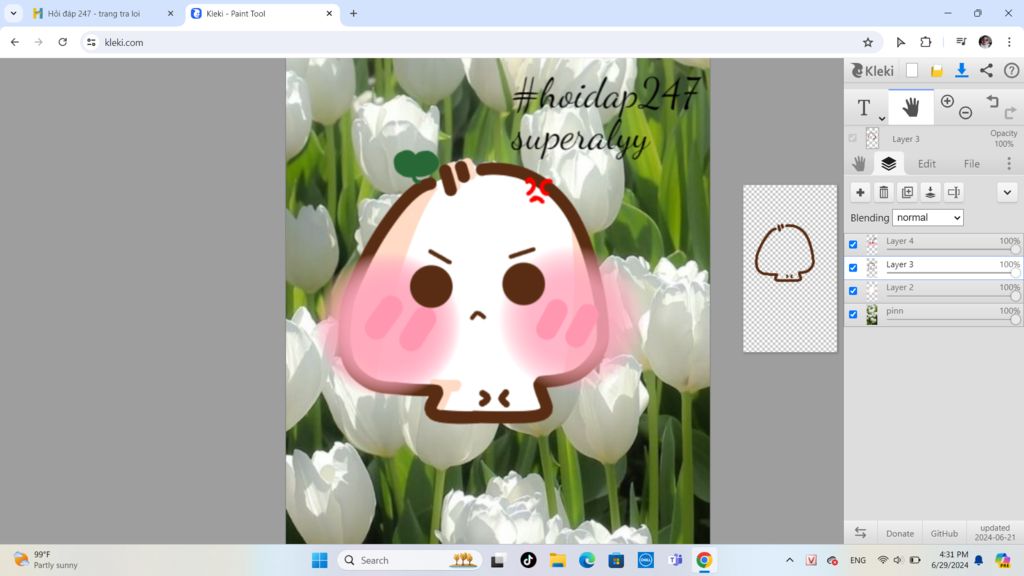
Task: Open the weather widget
Action: [x=46, y=560]
